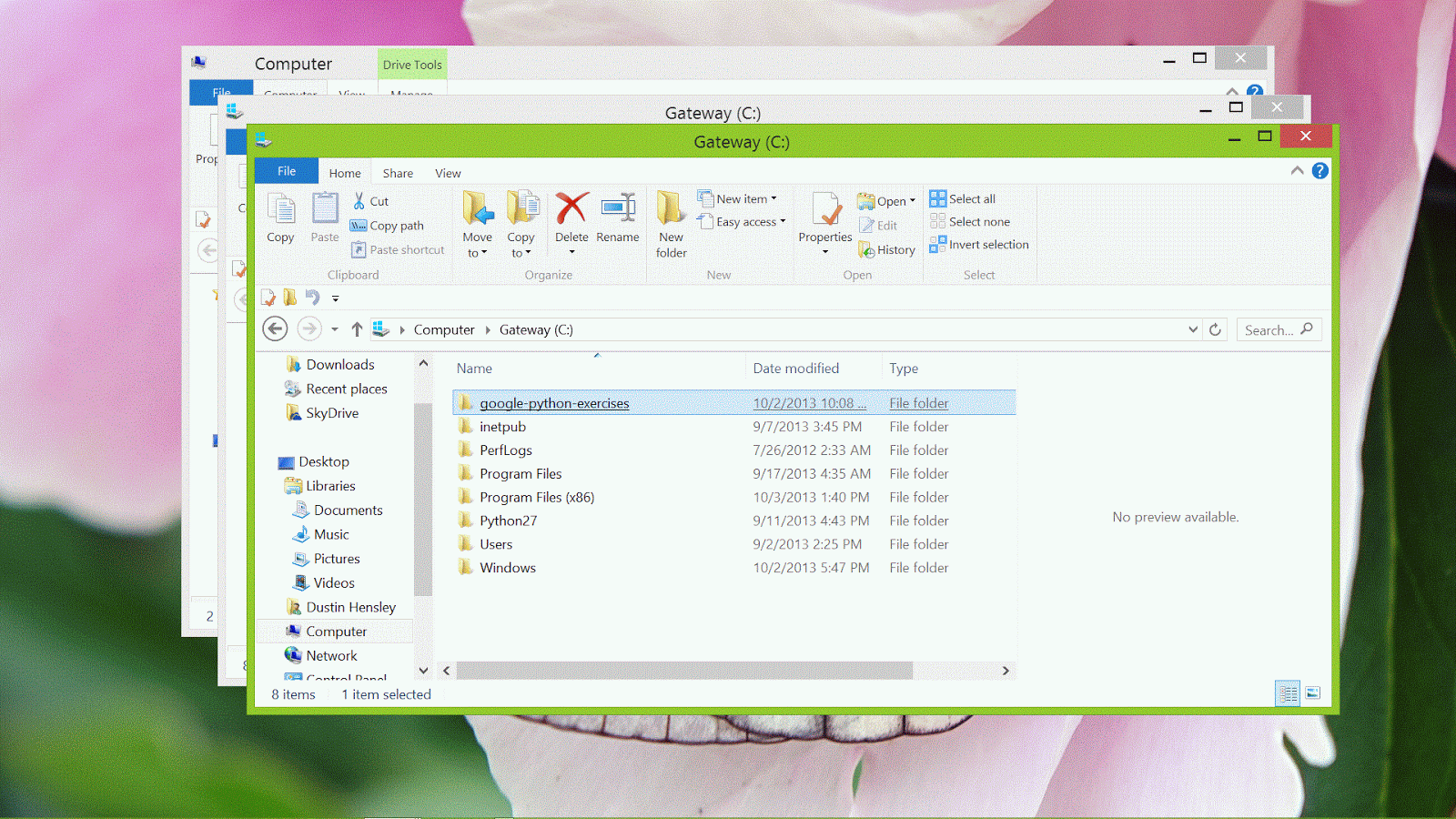
Task: Open the Recent locations dropdown arrow
Action: [335, 329]
